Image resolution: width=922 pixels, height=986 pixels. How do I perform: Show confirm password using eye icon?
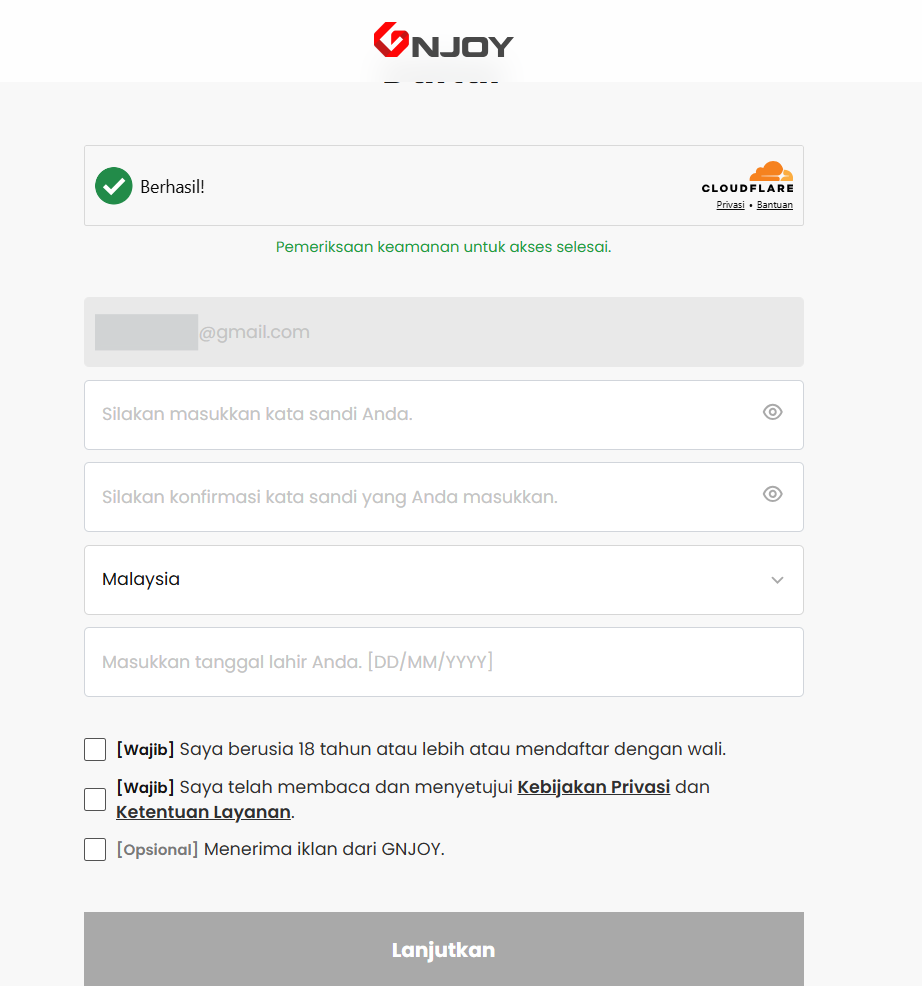point(772,494)
